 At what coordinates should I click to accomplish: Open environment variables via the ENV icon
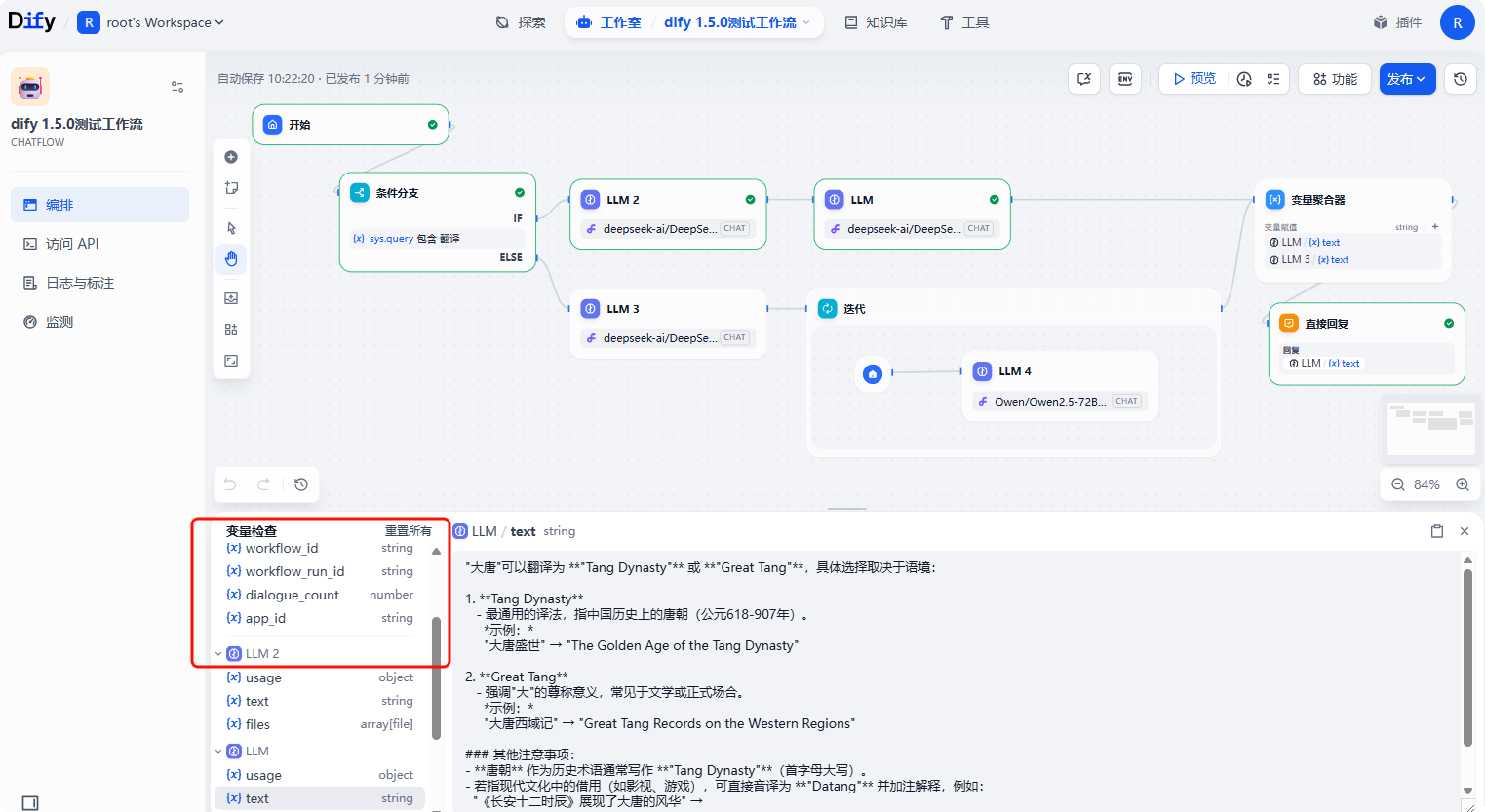click(1125, 79)
